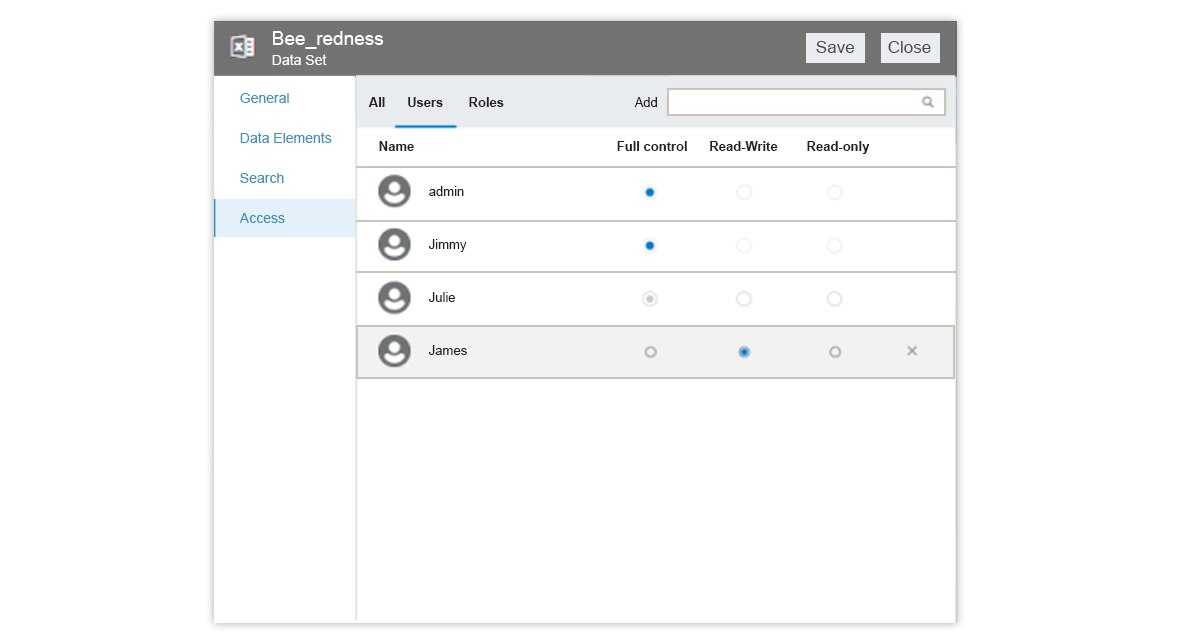This screenshot has width=1200, height=639.
Task: Set Julie to Read-Write access
Action: point(743,299)
